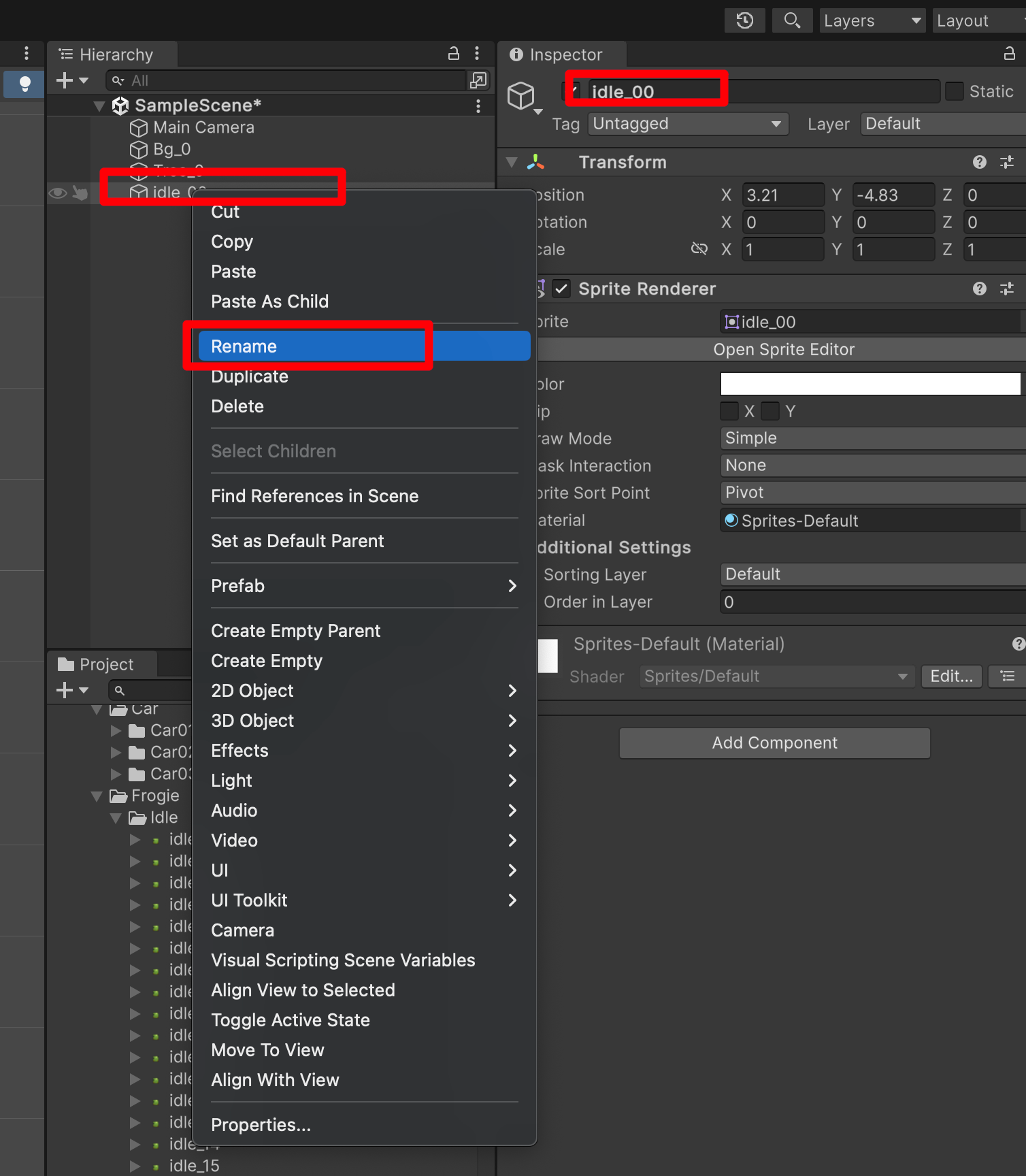Collapse the Transform component foldout arrow

point(512,163)
